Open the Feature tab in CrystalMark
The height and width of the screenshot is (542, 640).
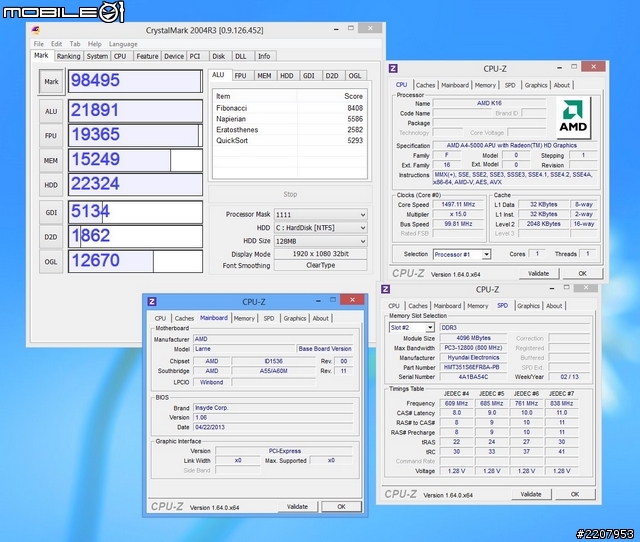[x=147, y=56]
